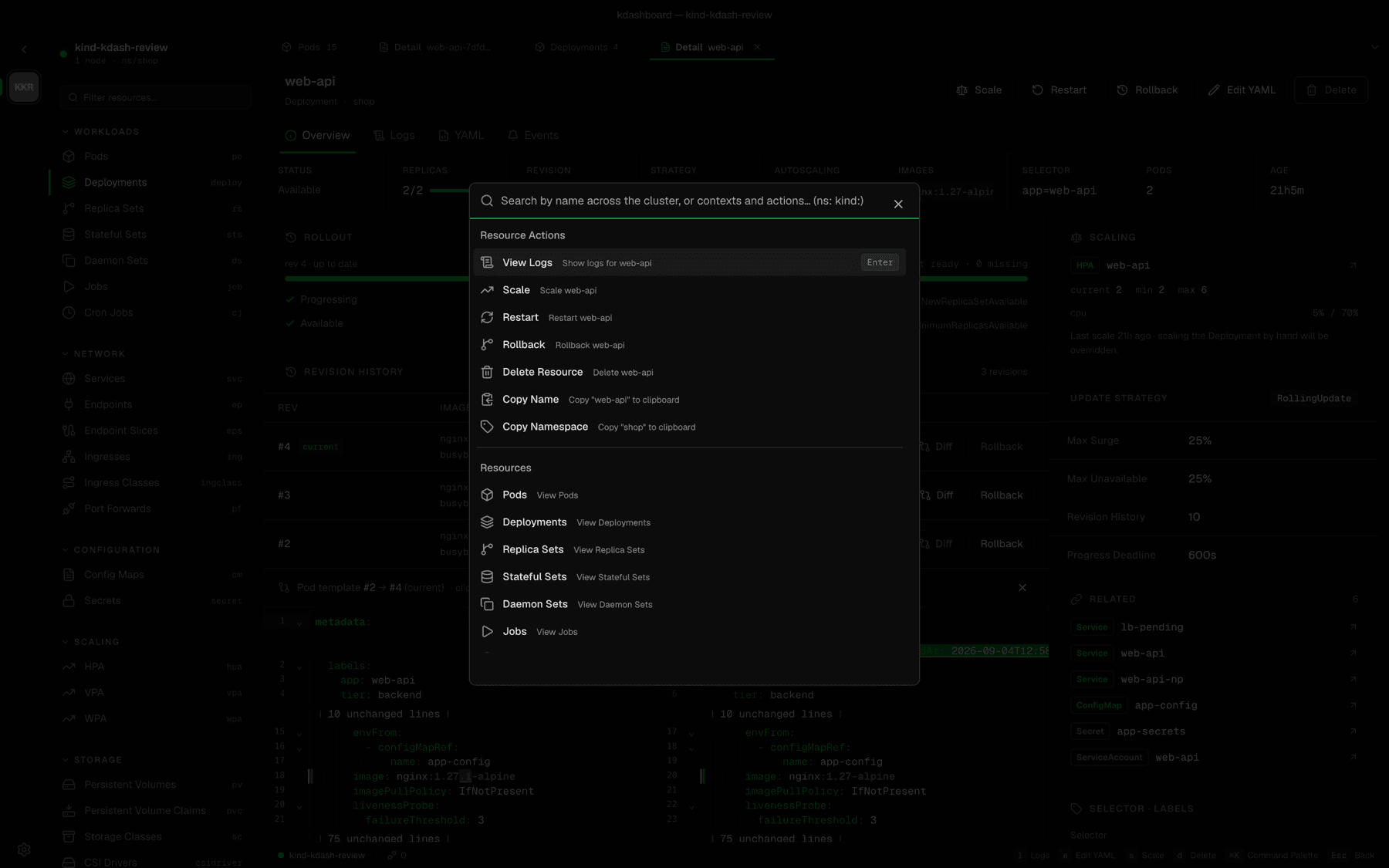The image size is (1389, 868).
Task: Collapse the Workloads section
Action: (x=100, y=131)
